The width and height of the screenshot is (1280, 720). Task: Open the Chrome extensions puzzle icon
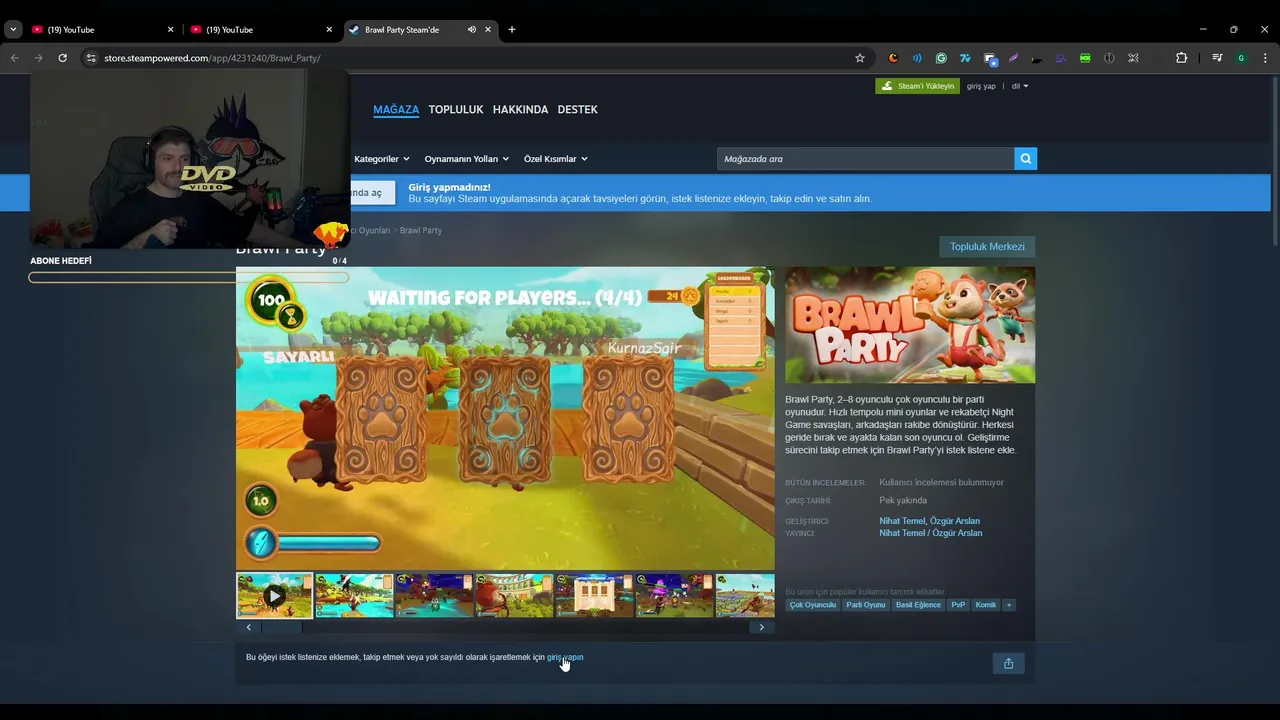tap(1181, 58)
